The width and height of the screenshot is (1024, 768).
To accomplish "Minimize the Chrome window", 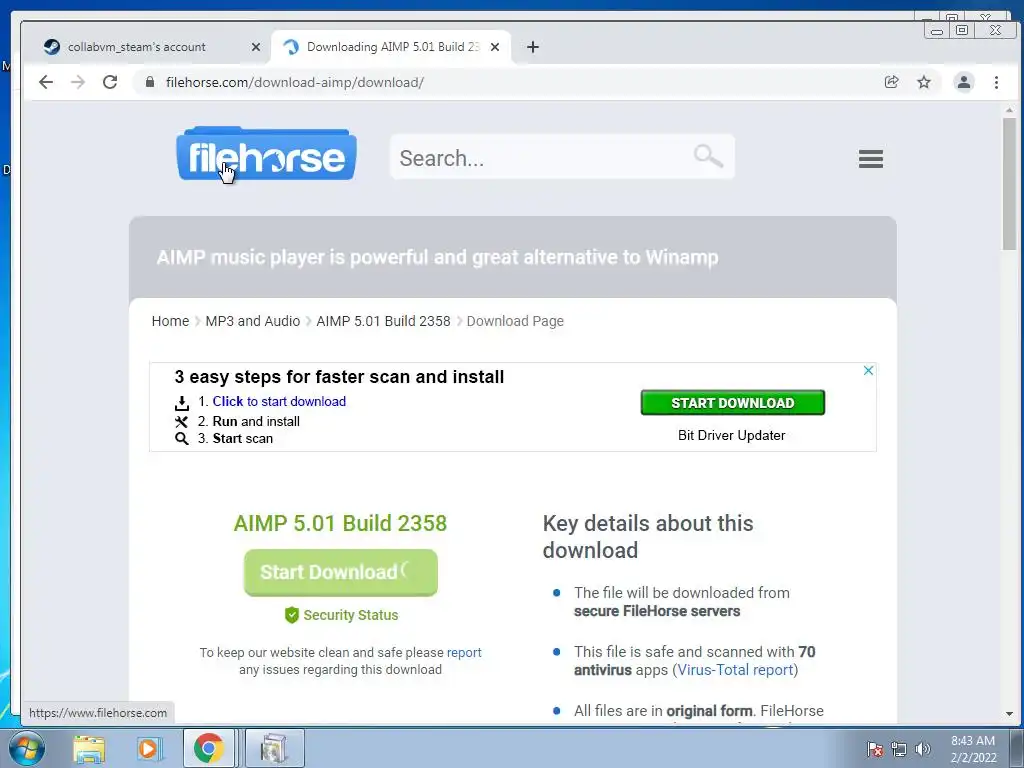I will [936, 31].
